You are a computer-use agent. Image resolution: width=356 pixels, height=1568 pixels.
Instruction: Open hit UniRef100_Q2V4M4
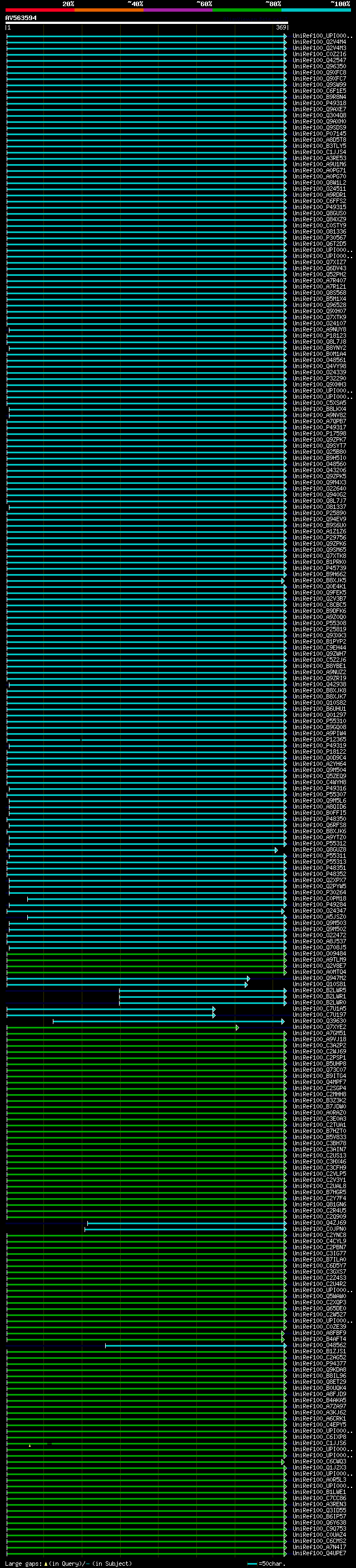coord(319,42)
